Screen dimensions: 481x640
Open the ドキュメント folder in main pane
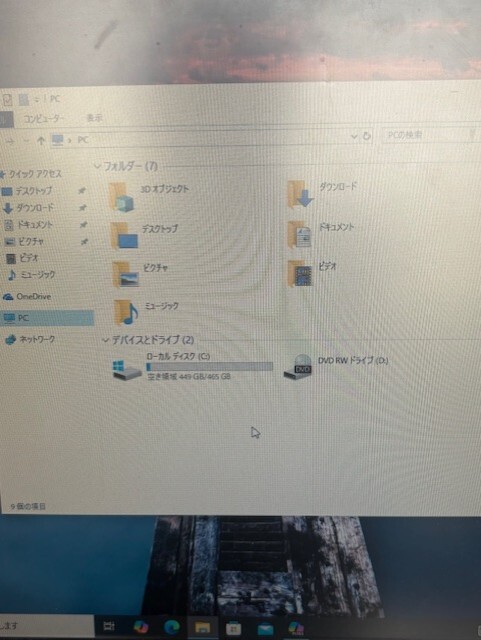(x=299, y=234)
